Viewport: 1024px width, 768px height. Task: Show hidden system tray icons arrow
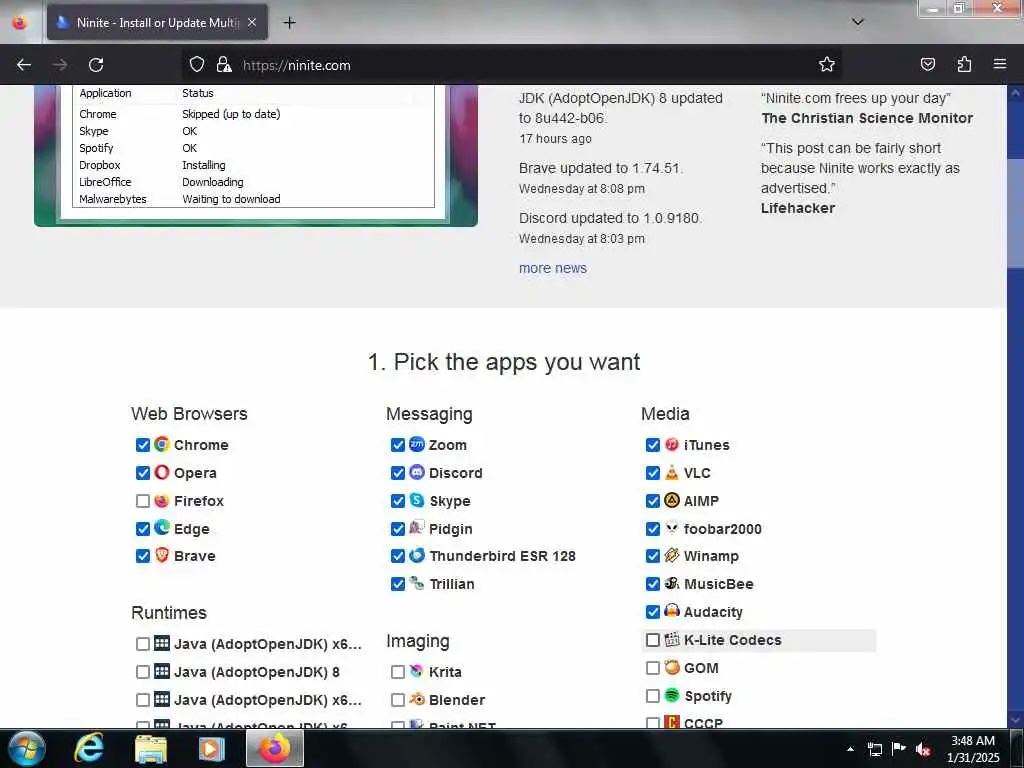850,749
